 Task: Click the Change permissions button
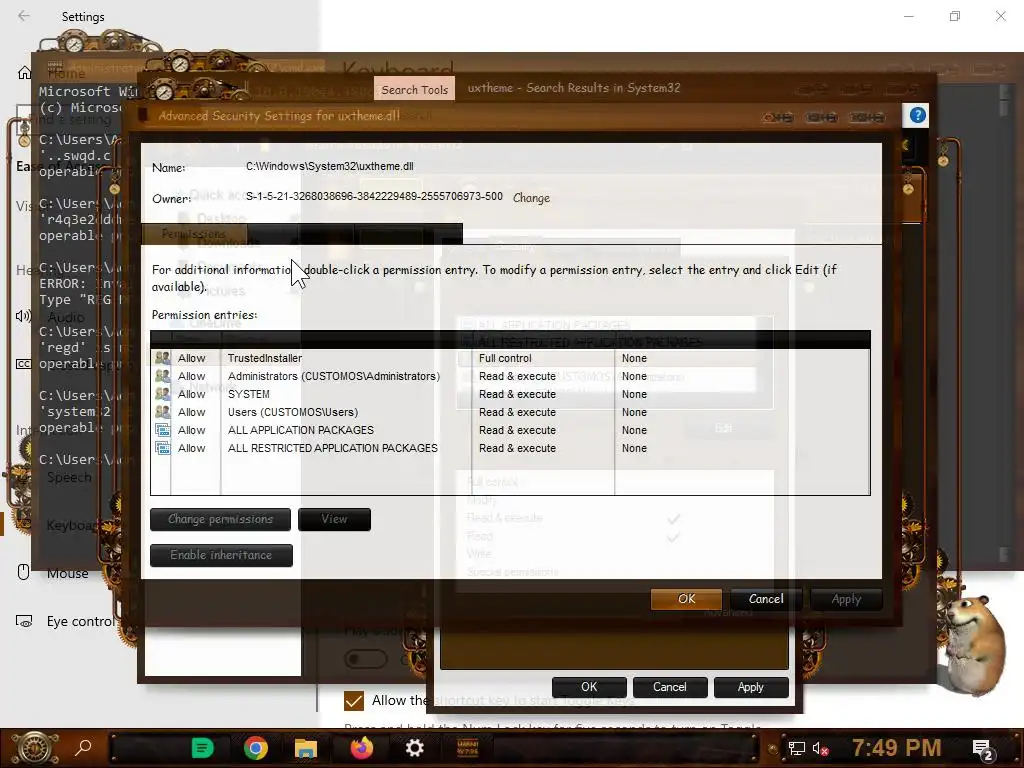point(220,519)
